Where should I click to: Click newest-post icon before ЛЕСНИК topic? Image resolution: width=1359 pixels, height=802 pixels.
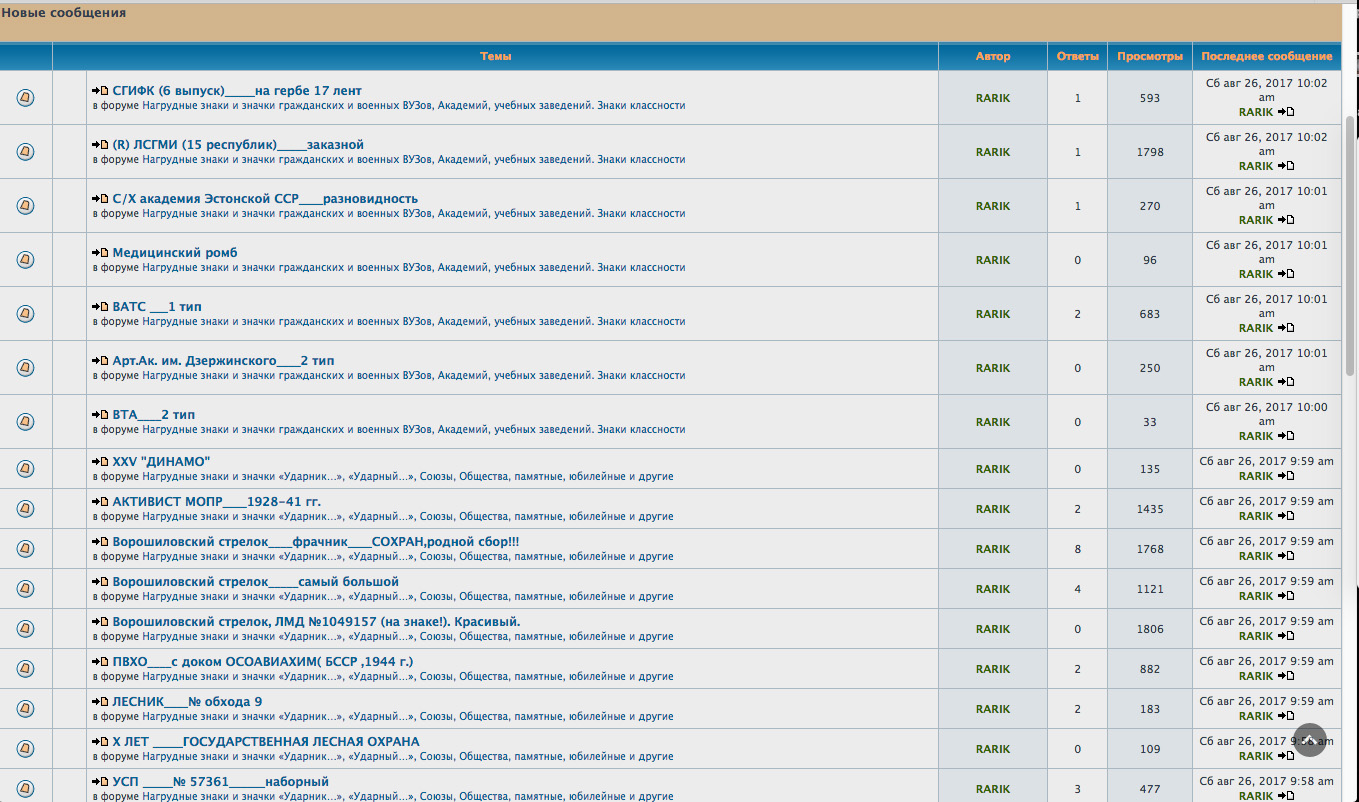[100, 702]
